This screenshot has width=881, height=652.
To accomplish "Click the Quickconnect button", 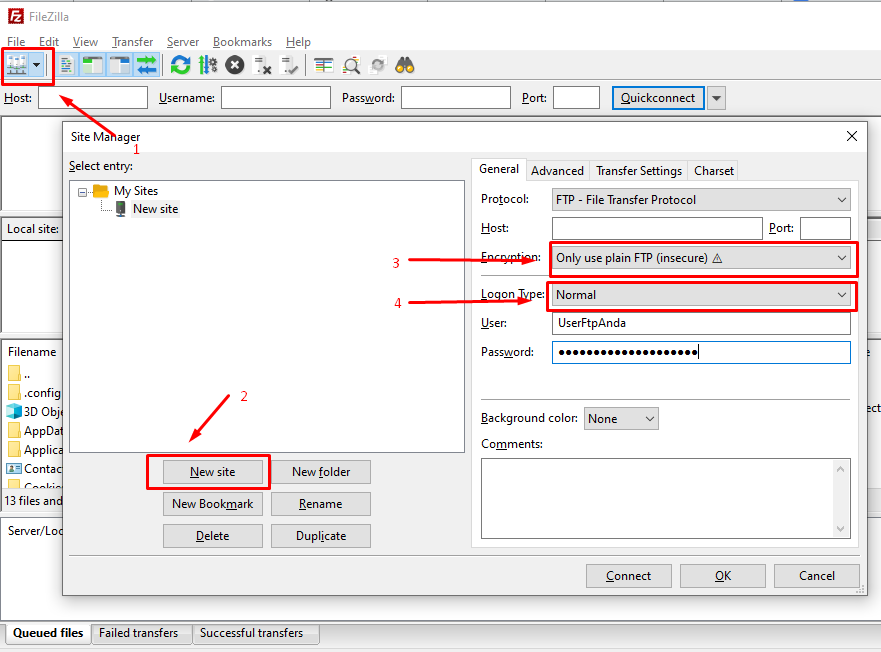I will (x=658, y=98).
